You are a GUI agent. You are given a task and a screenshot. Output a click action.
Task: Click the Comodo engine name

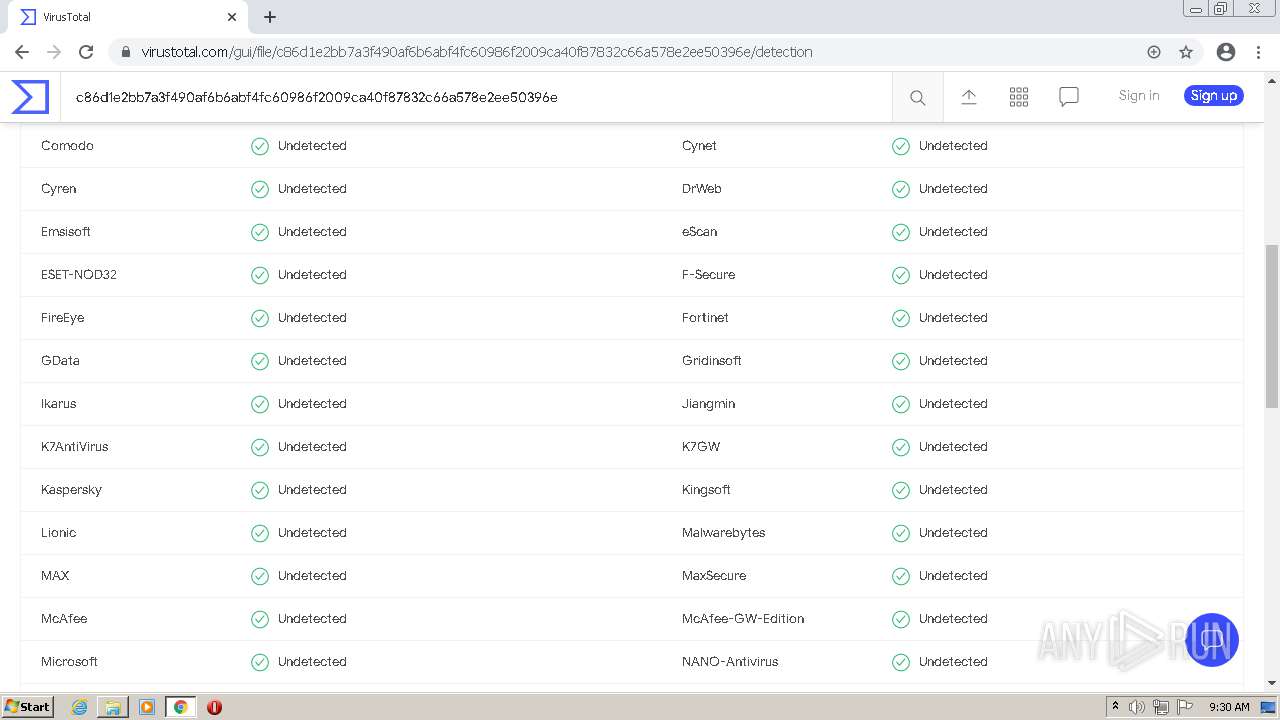tap(67, 146)
